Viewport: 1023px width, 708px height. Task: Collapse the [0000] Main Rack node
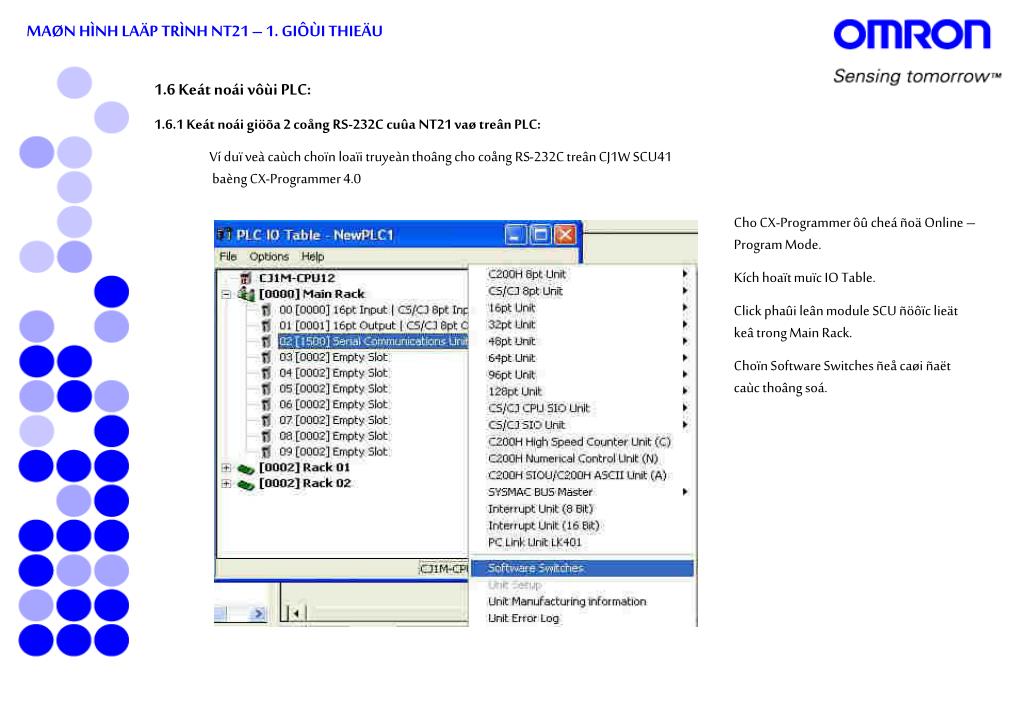point(226,294)
